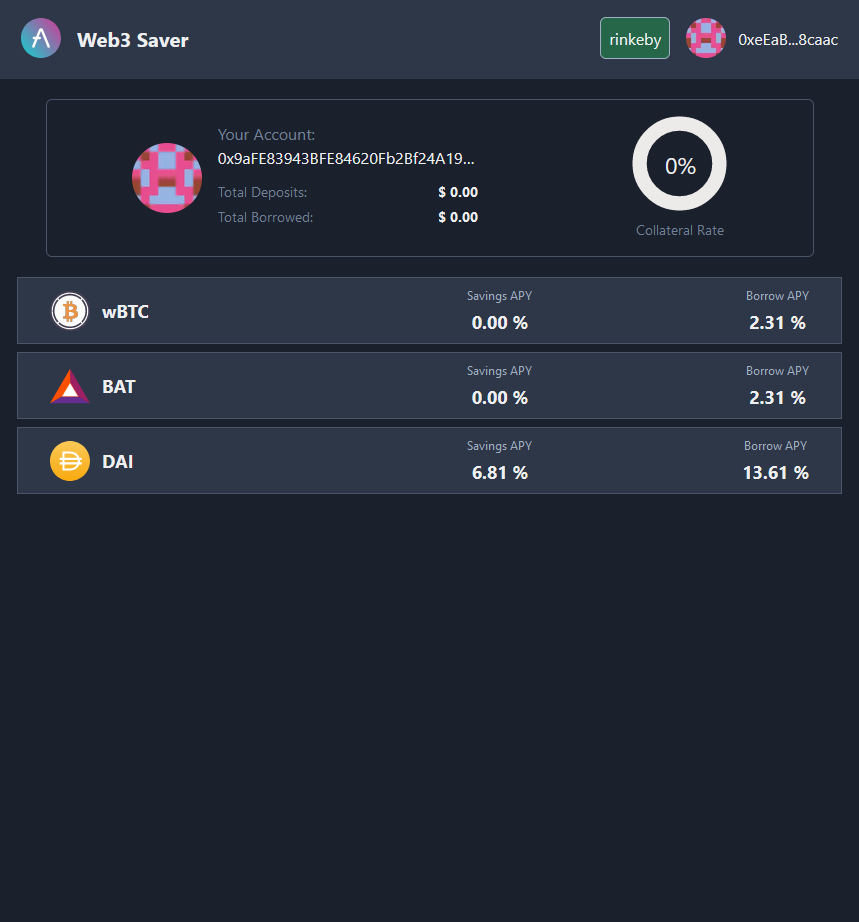The image size is (859, 922).
Task: Expand the wBTC market row
Action: click(300, 311)
